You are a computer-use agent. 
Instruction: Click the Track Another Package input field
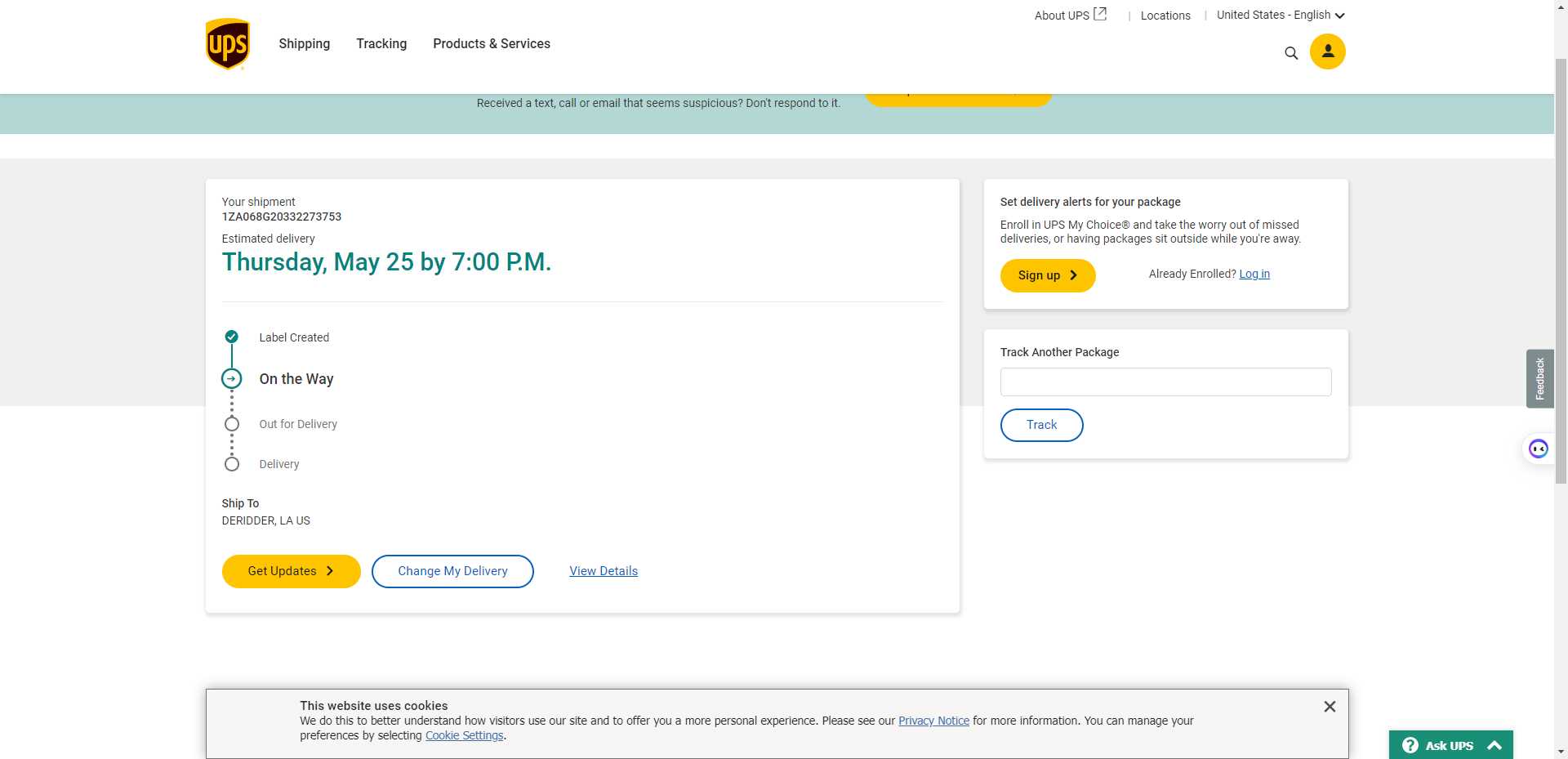coord(1165,382)
